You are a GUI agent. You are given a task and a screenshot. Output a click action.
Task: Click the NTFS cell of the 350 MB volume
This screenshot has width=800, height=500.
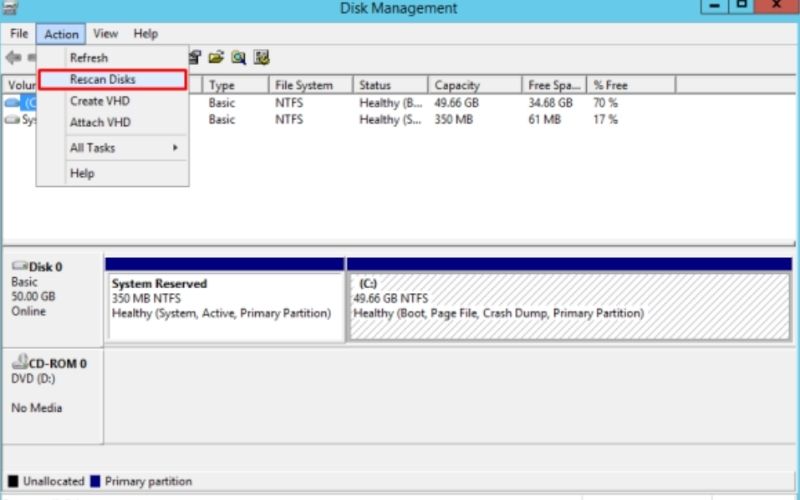coord(289,119)
